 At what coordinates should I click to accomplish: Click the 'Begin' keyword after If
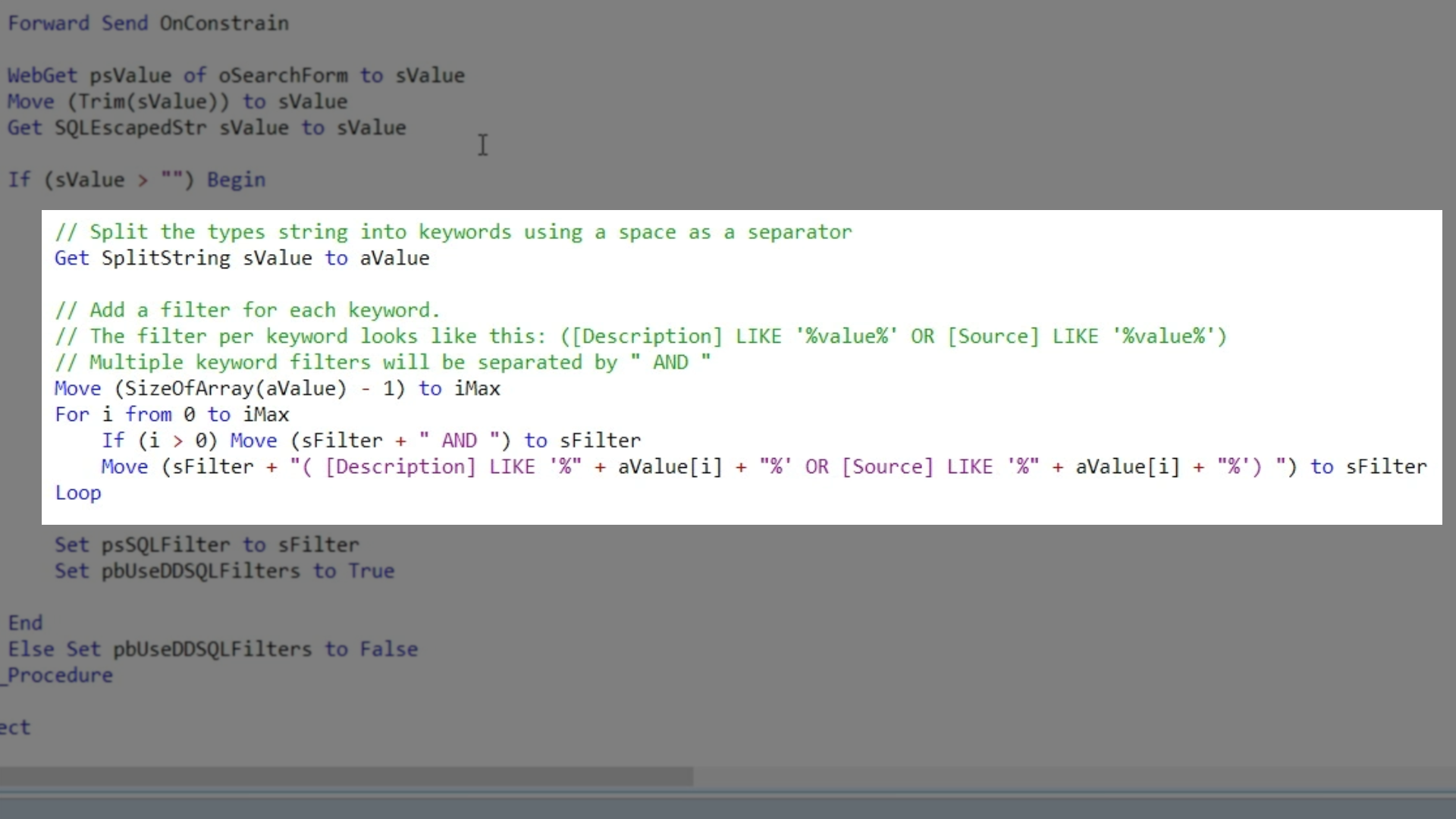pyautogui.click(x=236, y=180)
